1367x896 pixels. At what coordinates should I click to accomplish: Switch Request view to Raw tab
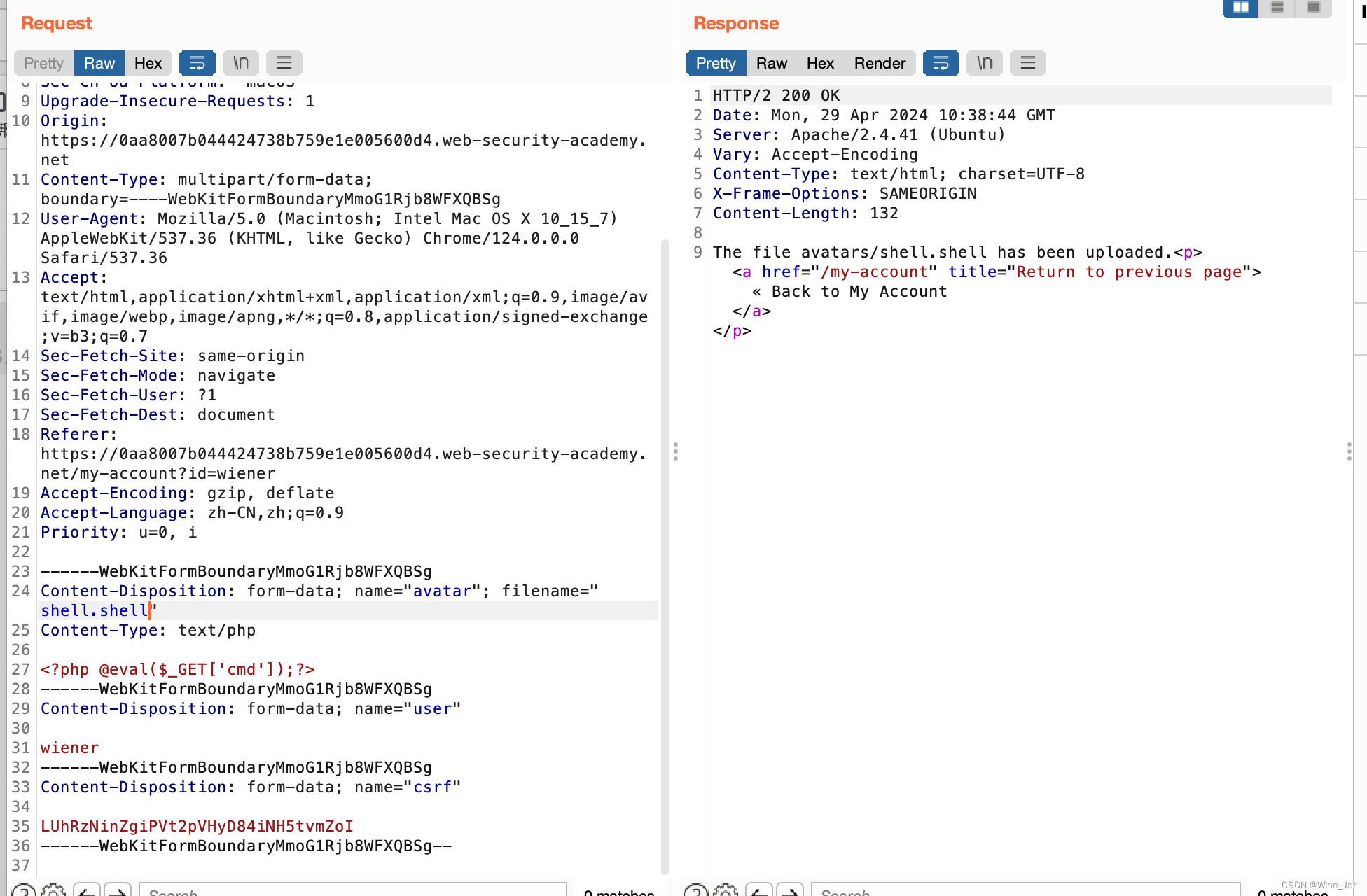click(x=99, y=63)
